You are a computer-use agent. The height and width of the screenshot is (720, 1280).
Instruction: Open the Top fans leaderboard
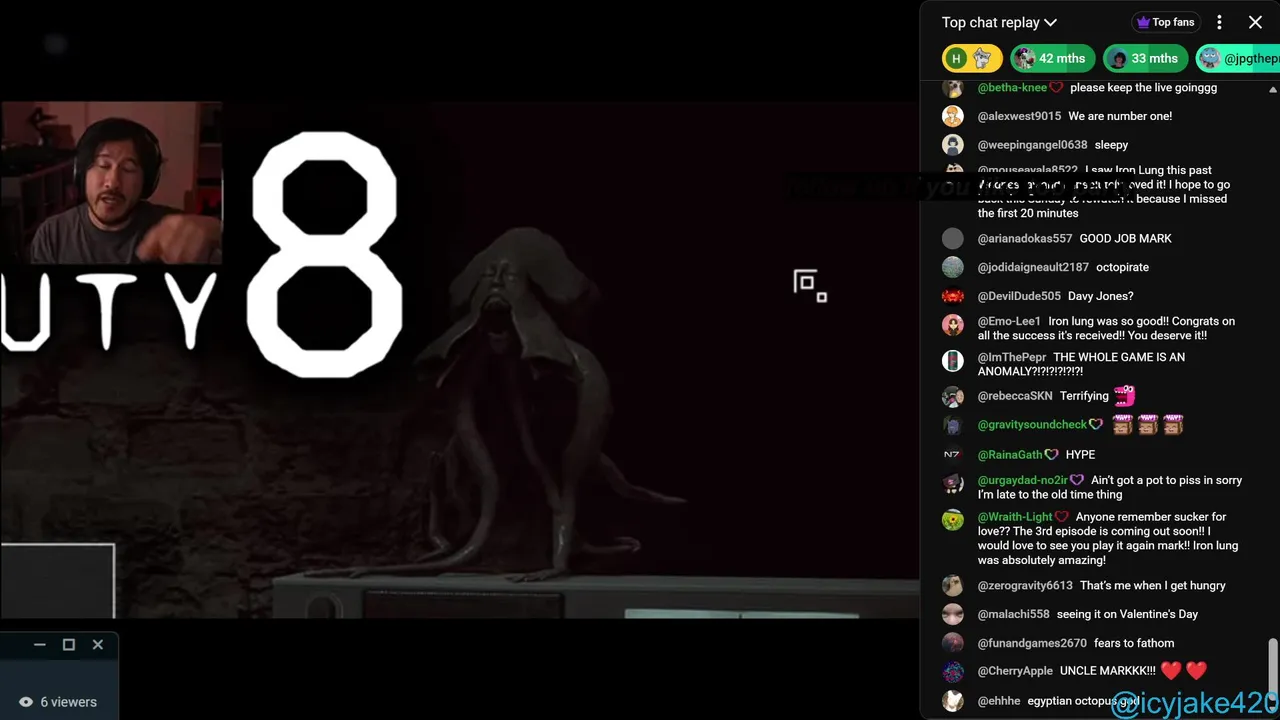point(1165,22)
